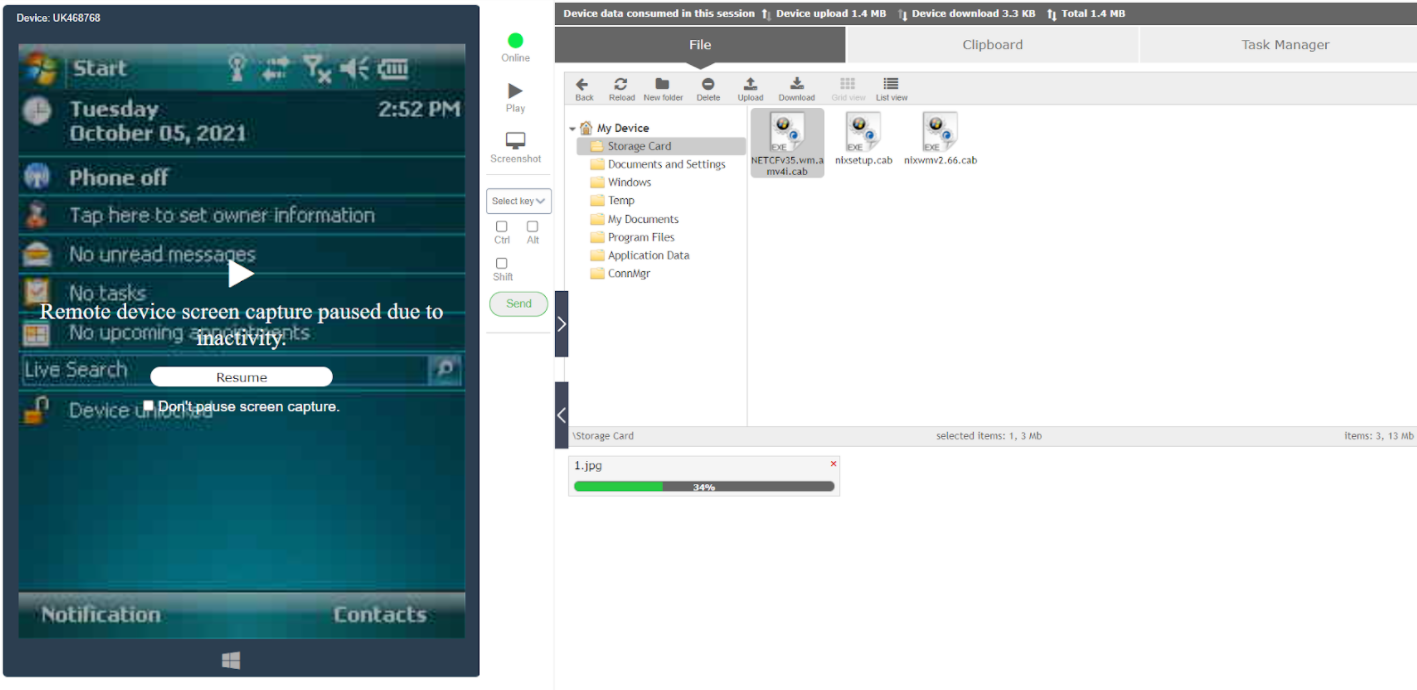
Task: Click the large play overlay on device screen
Action: click(240, 273)
